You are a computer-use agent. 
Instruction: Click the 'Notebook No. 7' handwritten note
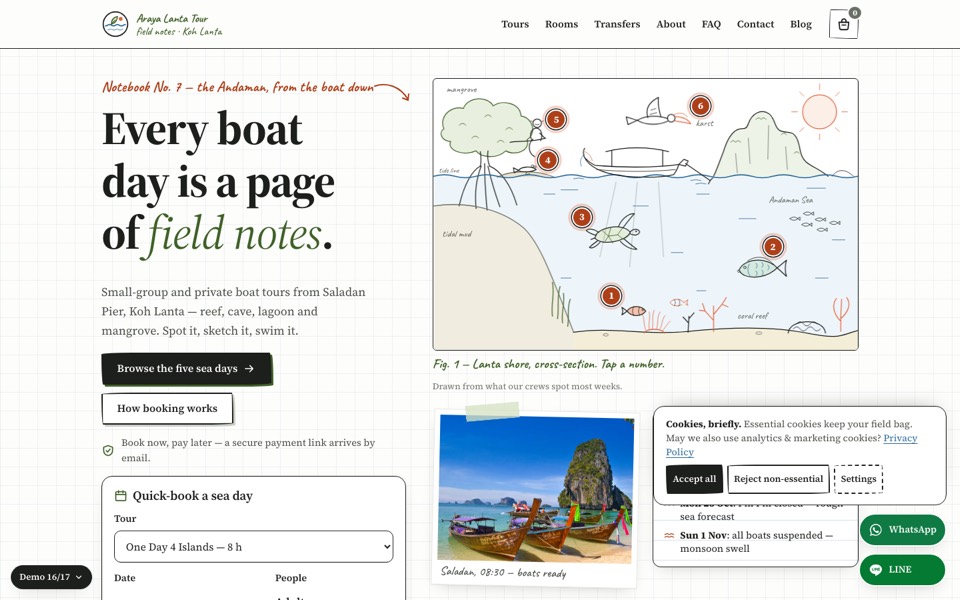(x=238, y=87)
